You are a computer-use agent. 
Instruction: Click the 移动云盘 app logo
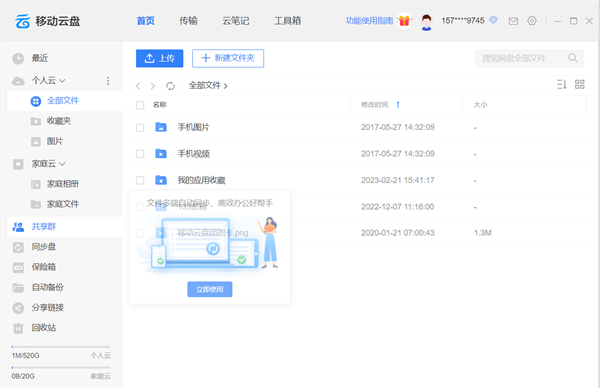(23, 21)
